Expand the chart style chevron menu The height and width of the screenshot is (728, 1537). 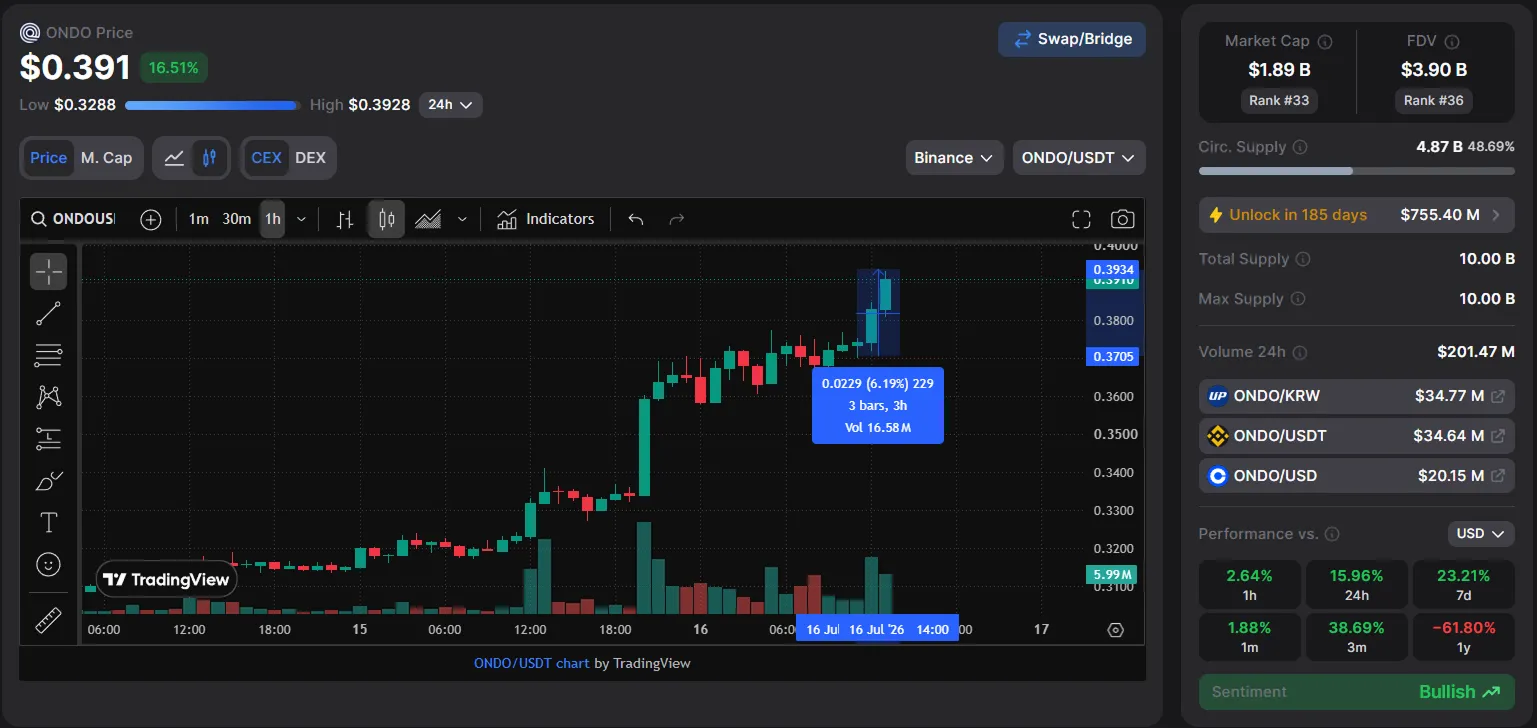pos(462,219)
